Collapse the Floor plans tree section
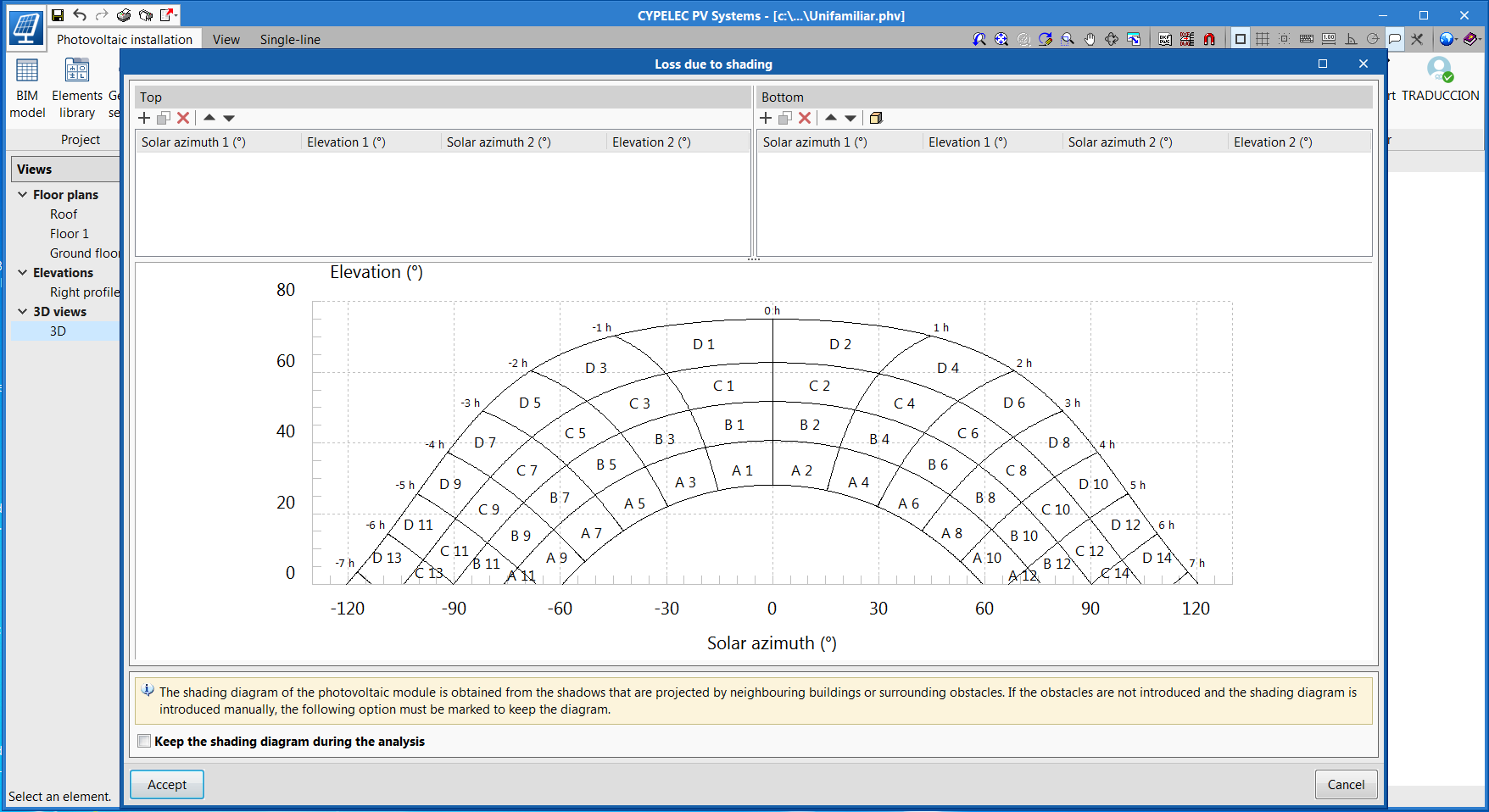 [20, 194]
